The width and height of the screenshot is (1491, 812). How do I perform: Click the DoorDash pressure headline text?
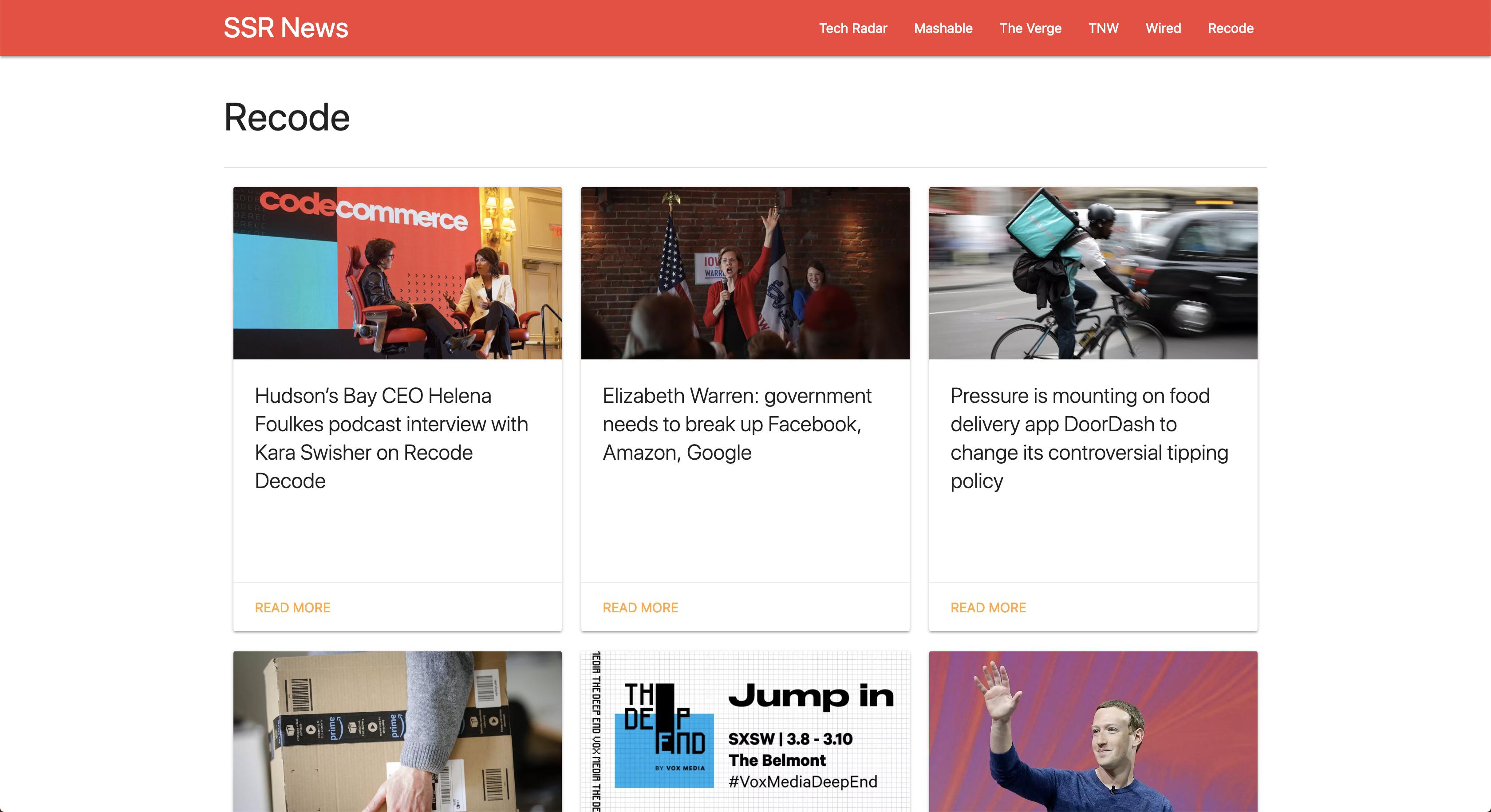[1089, 438]
